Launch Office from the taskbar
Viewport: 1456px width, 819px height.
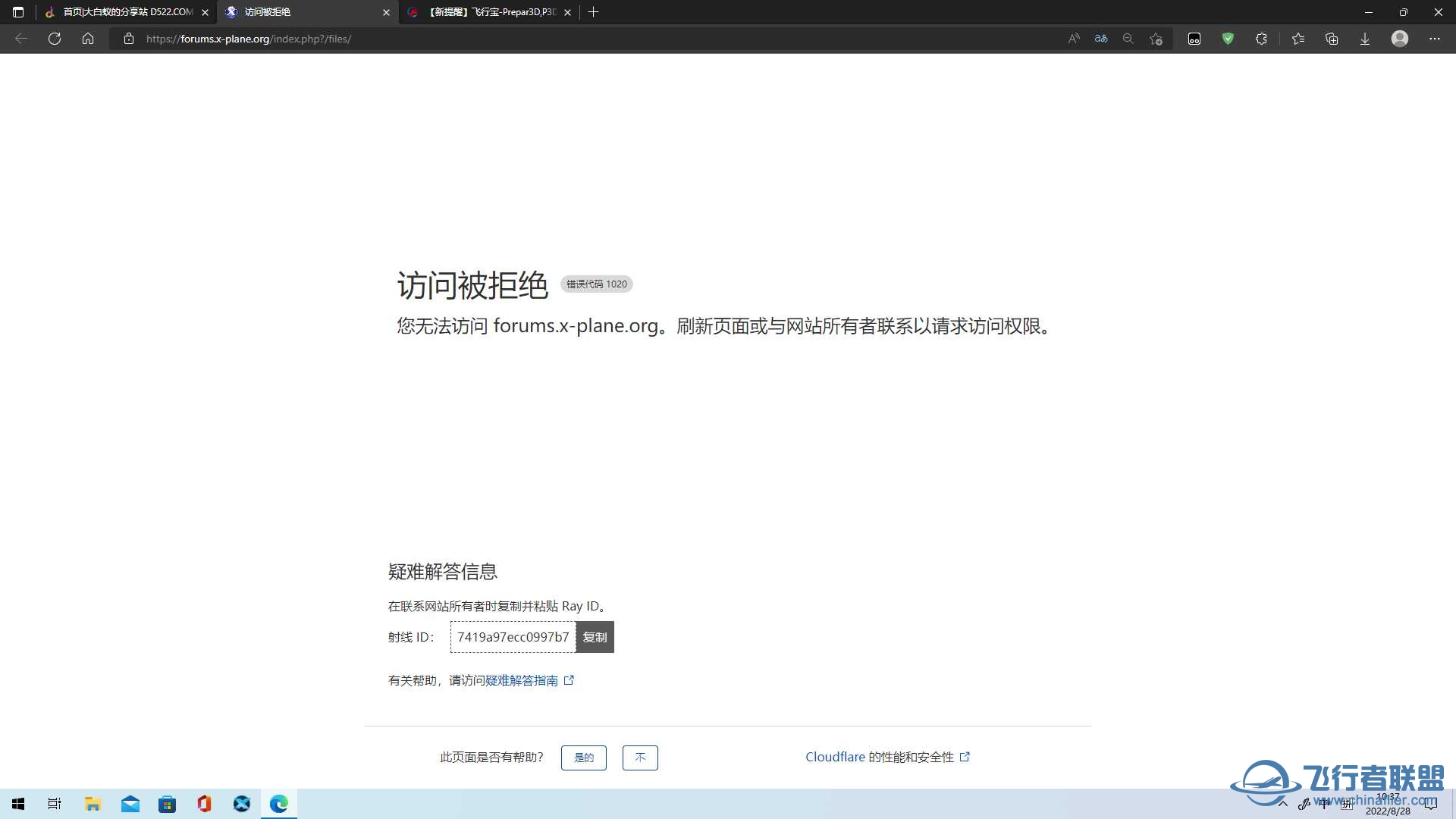(204, 804)
